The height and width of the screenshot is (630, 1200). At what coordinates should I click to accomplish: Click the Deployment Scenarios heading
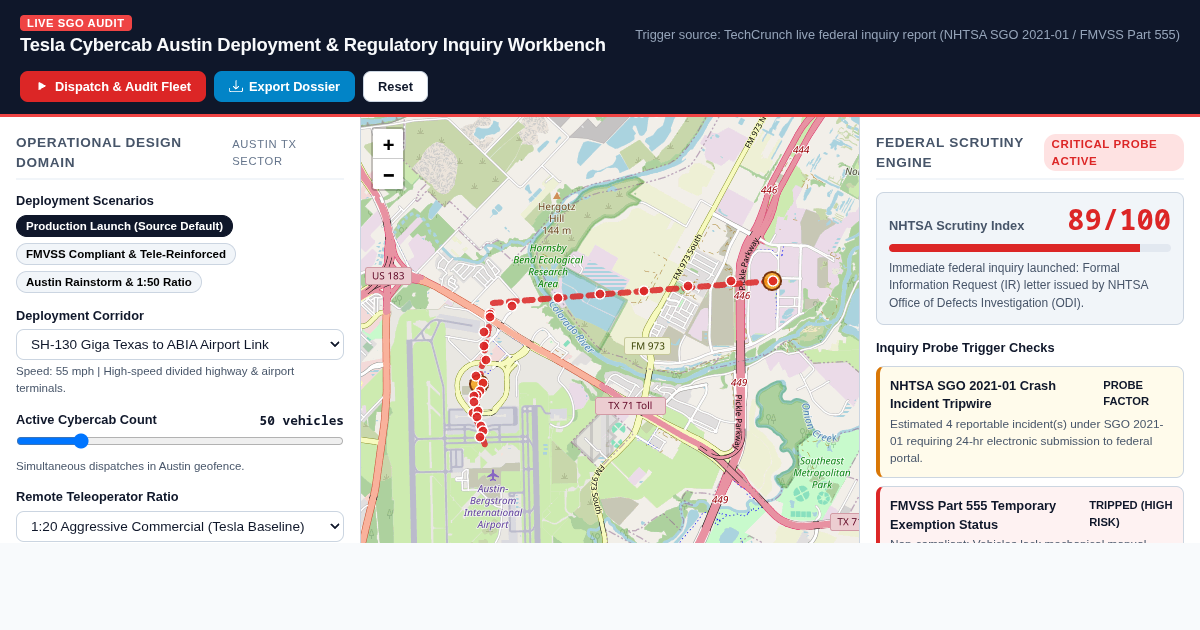click(x=85, y=200)
